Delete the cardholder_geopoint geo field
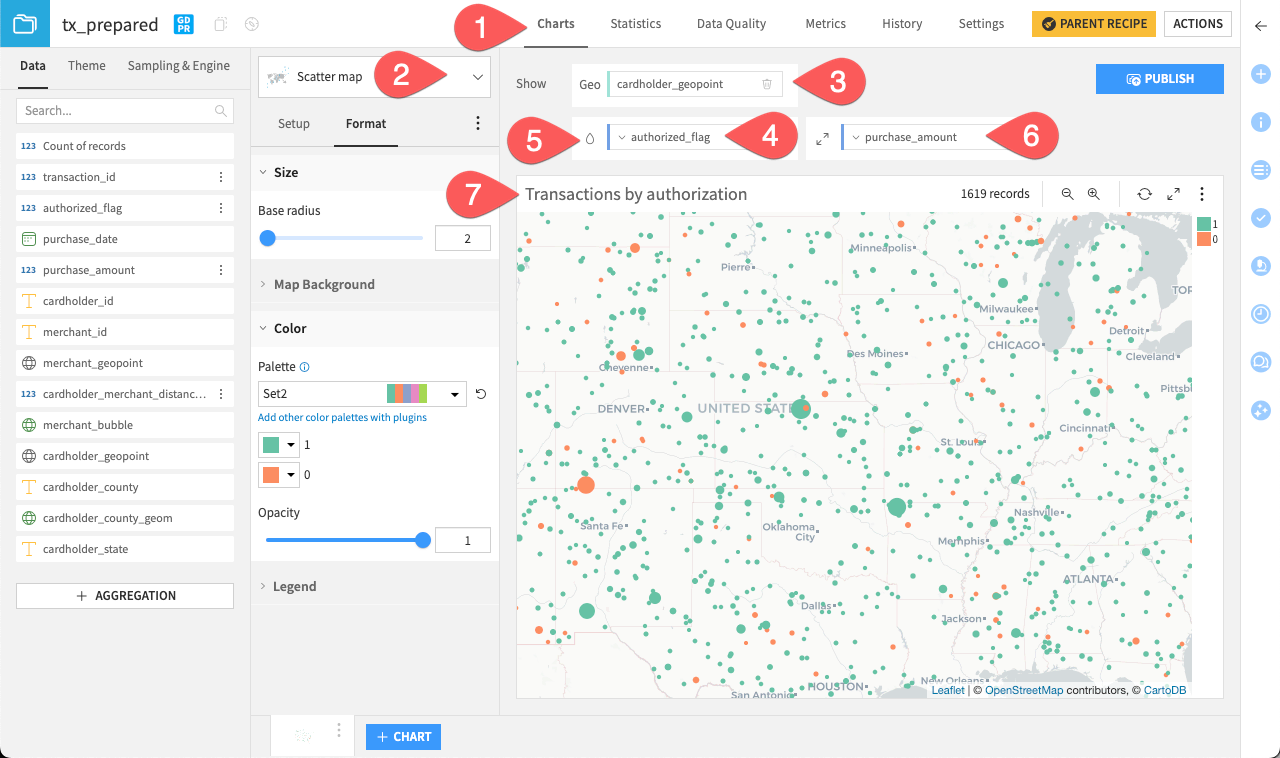 click(767, 84)
